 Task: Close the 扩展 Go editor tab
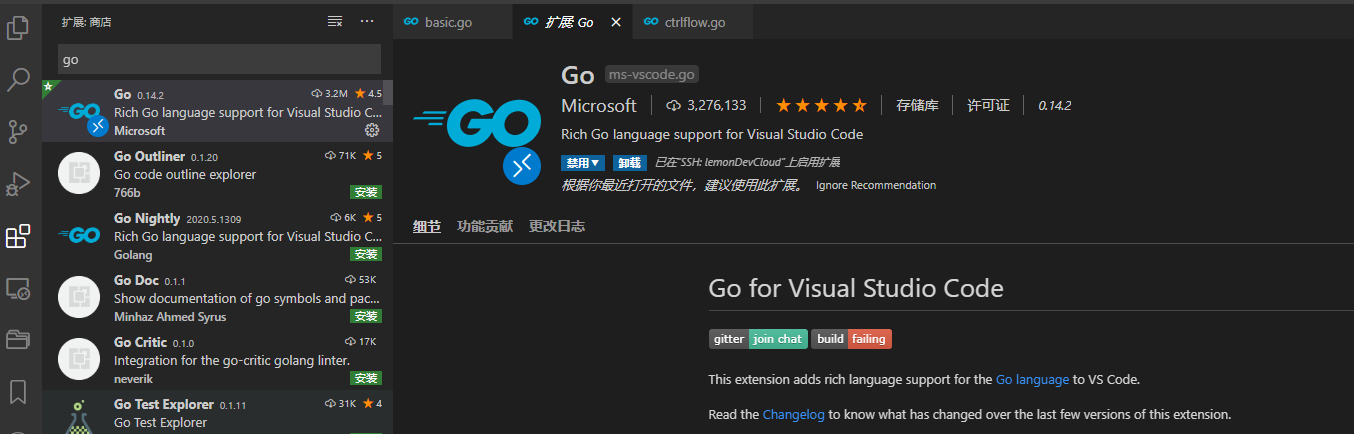point(615,22)
